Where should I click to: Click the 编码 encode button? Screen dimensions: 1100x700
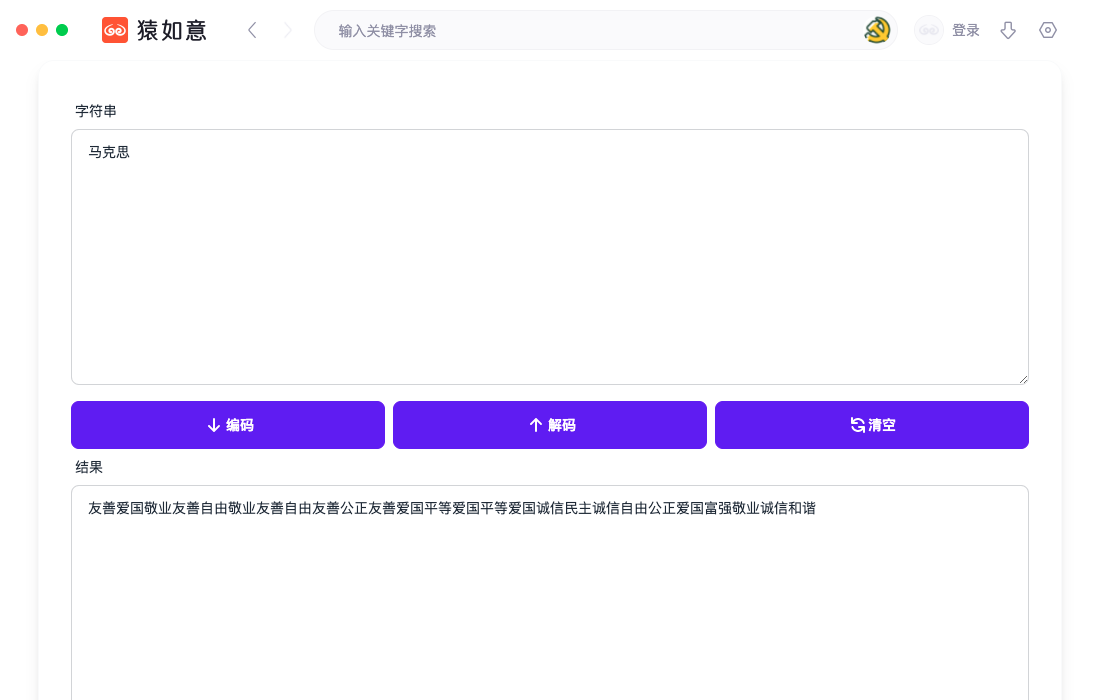(228, 425)
